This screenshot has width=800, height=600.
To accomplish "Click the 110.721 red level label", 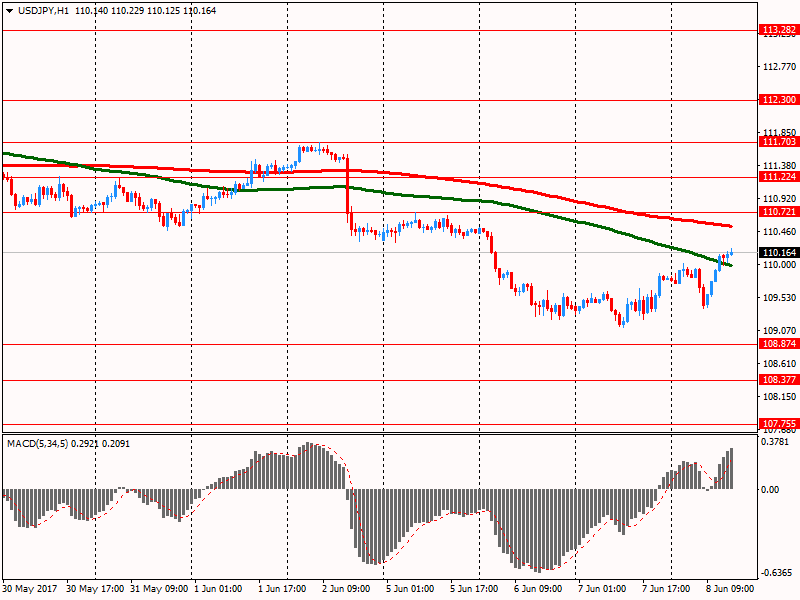I will coord(779,211).
